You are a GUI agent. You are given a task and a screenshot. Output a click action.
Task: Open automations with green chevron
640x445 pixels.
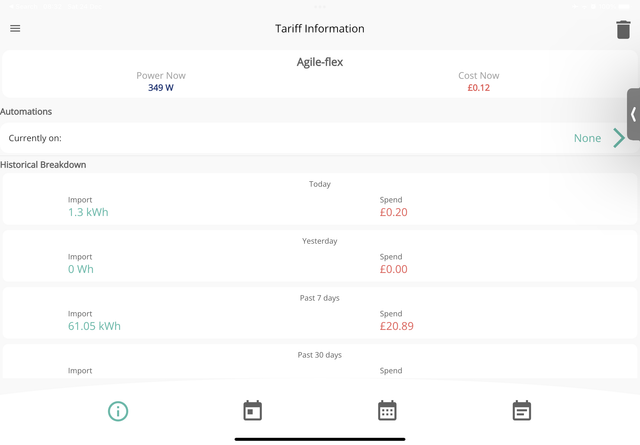[619, 138]
